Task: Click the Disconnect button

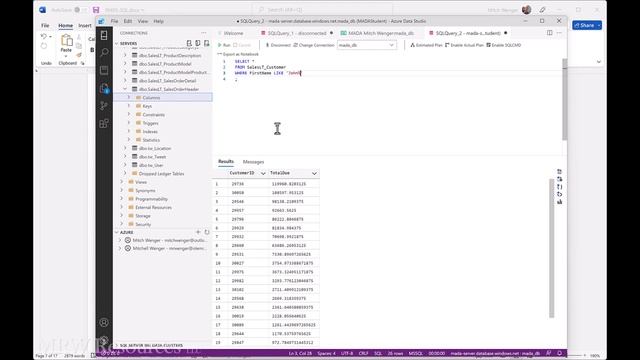Action: [278, 45]
